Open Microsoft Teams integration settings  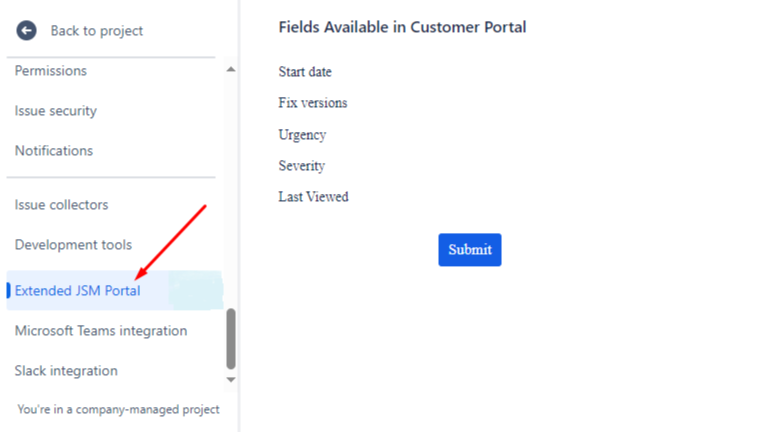tap(101, 331)
